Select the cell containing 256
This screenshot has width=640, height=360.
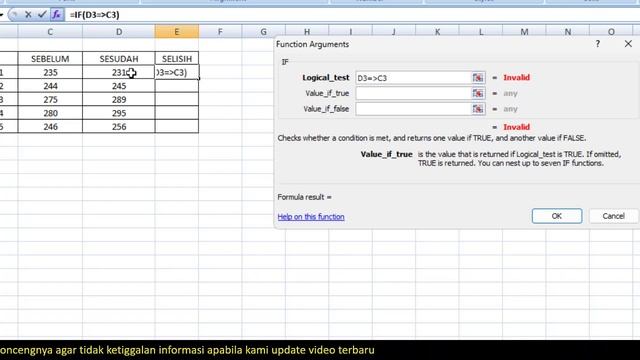(119, 127)
